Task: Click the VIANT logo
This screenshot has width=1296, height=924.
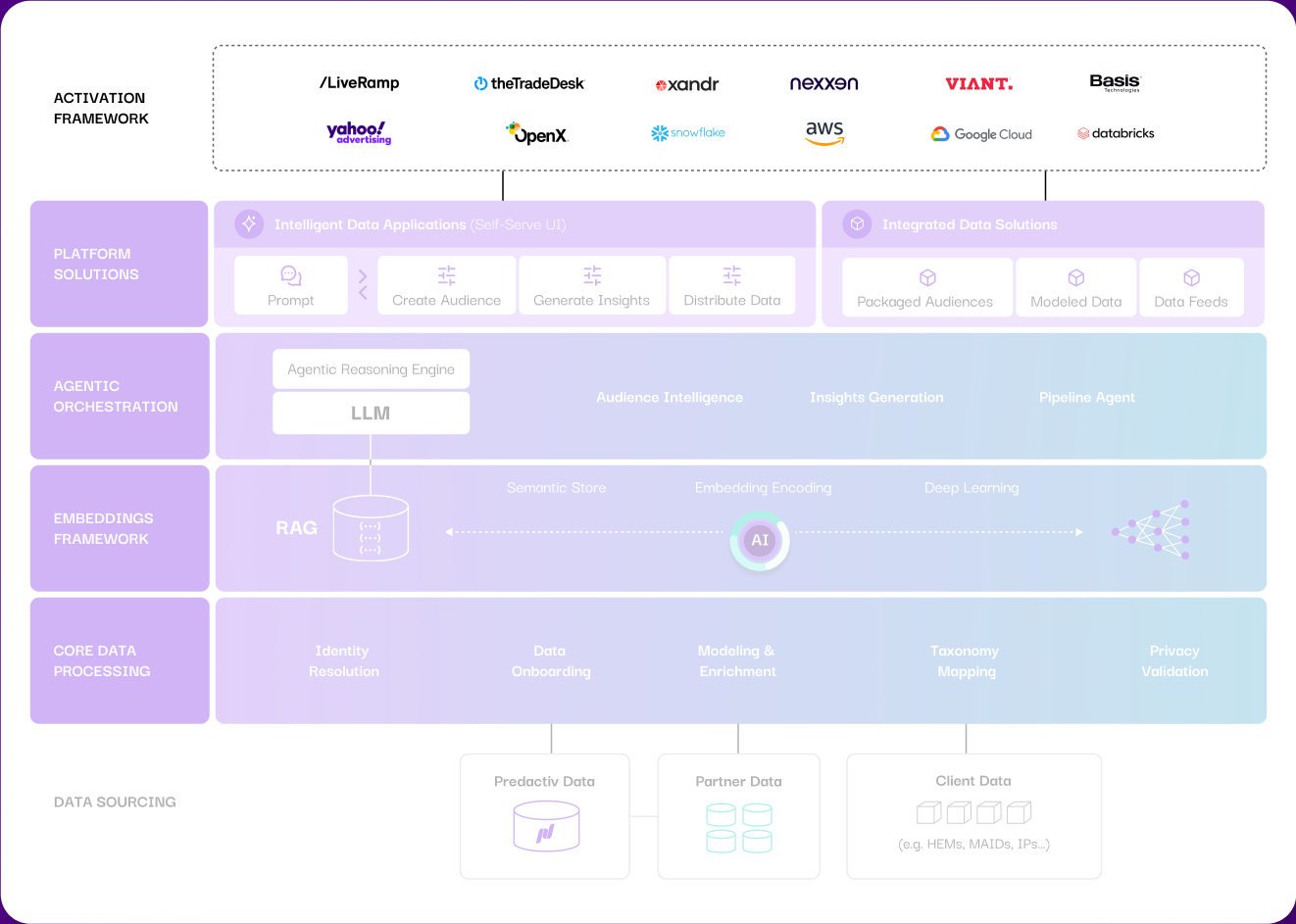Action: [x=979, y=84]
